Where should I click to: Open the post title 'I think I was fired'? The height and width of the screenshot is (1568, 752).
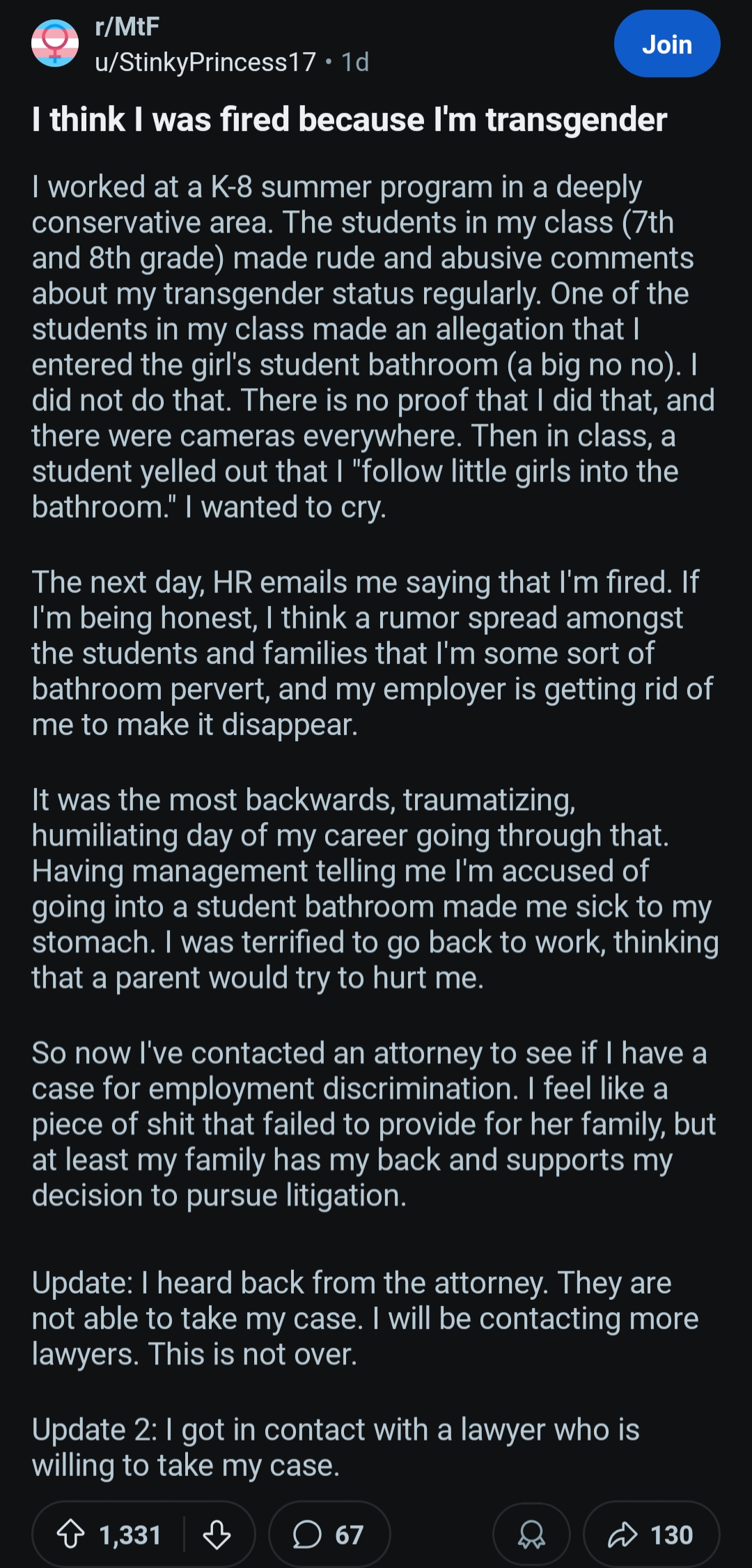(349, 120)
